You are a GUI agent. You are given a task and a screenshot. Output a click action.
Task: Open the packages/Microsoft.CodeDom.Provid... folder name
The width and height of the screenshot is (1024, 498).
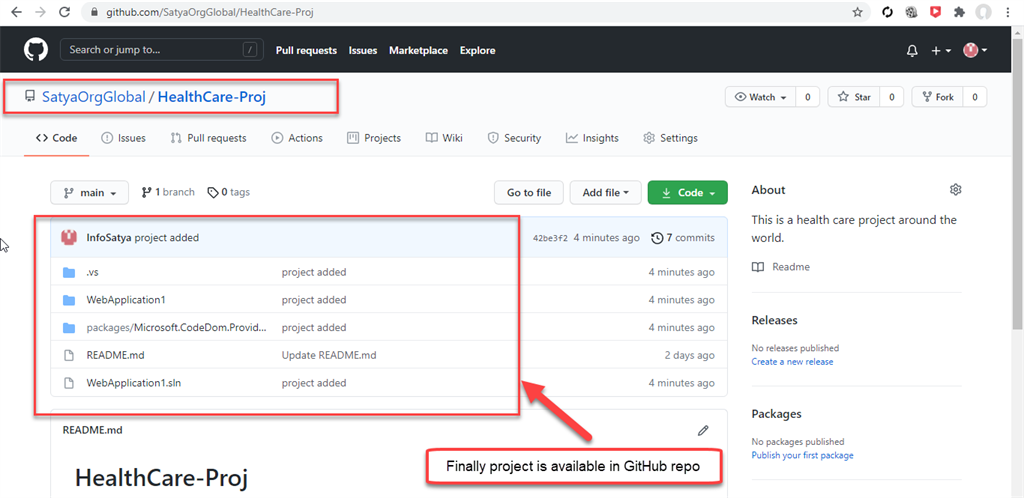point(177,328)
